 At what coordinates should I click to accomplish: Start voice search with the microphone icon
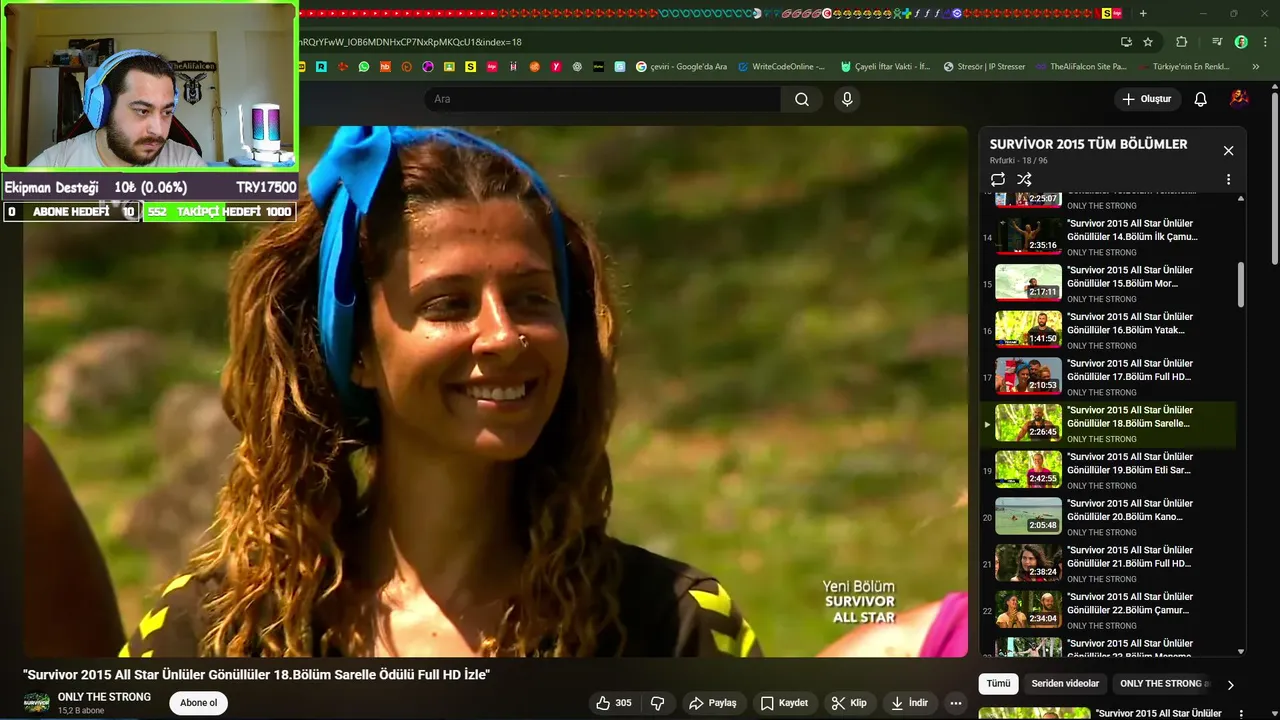847,99
